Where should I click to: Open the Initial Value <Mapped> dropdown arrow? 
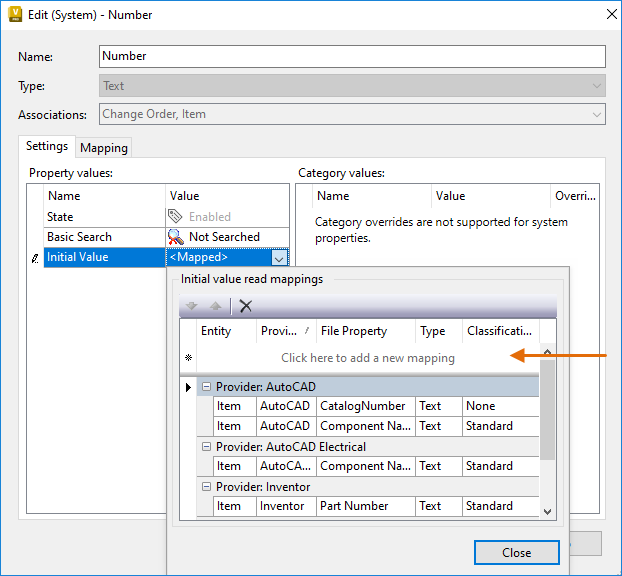279,259
